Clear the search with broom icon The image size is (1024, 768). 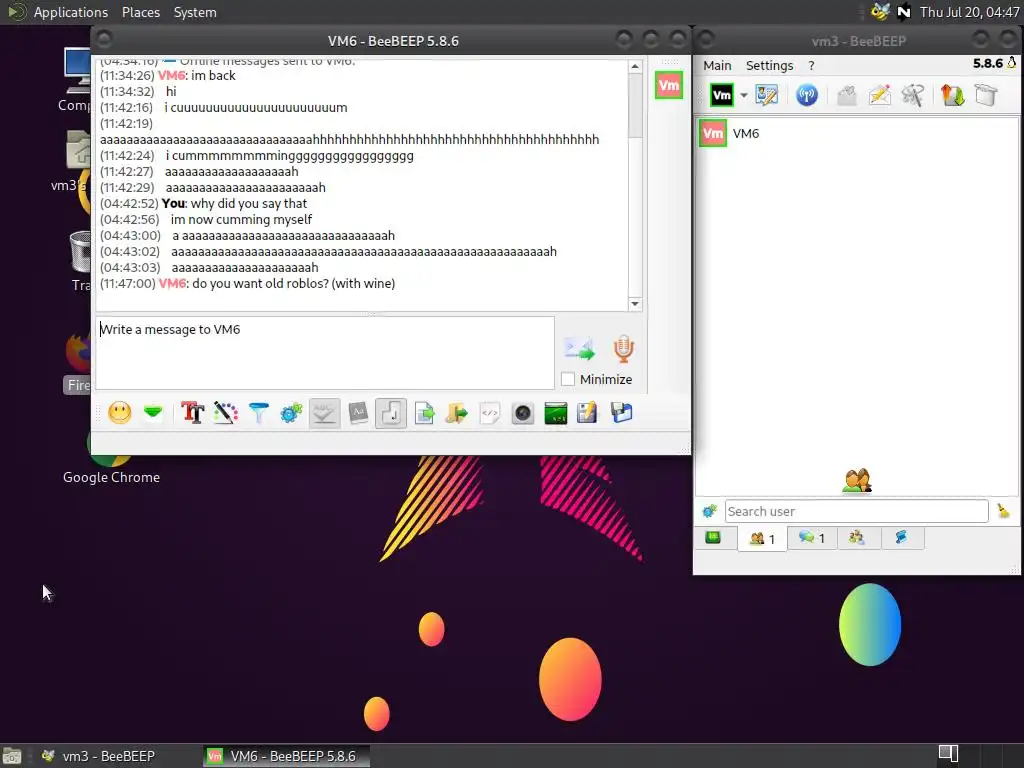click(1003, 511)
